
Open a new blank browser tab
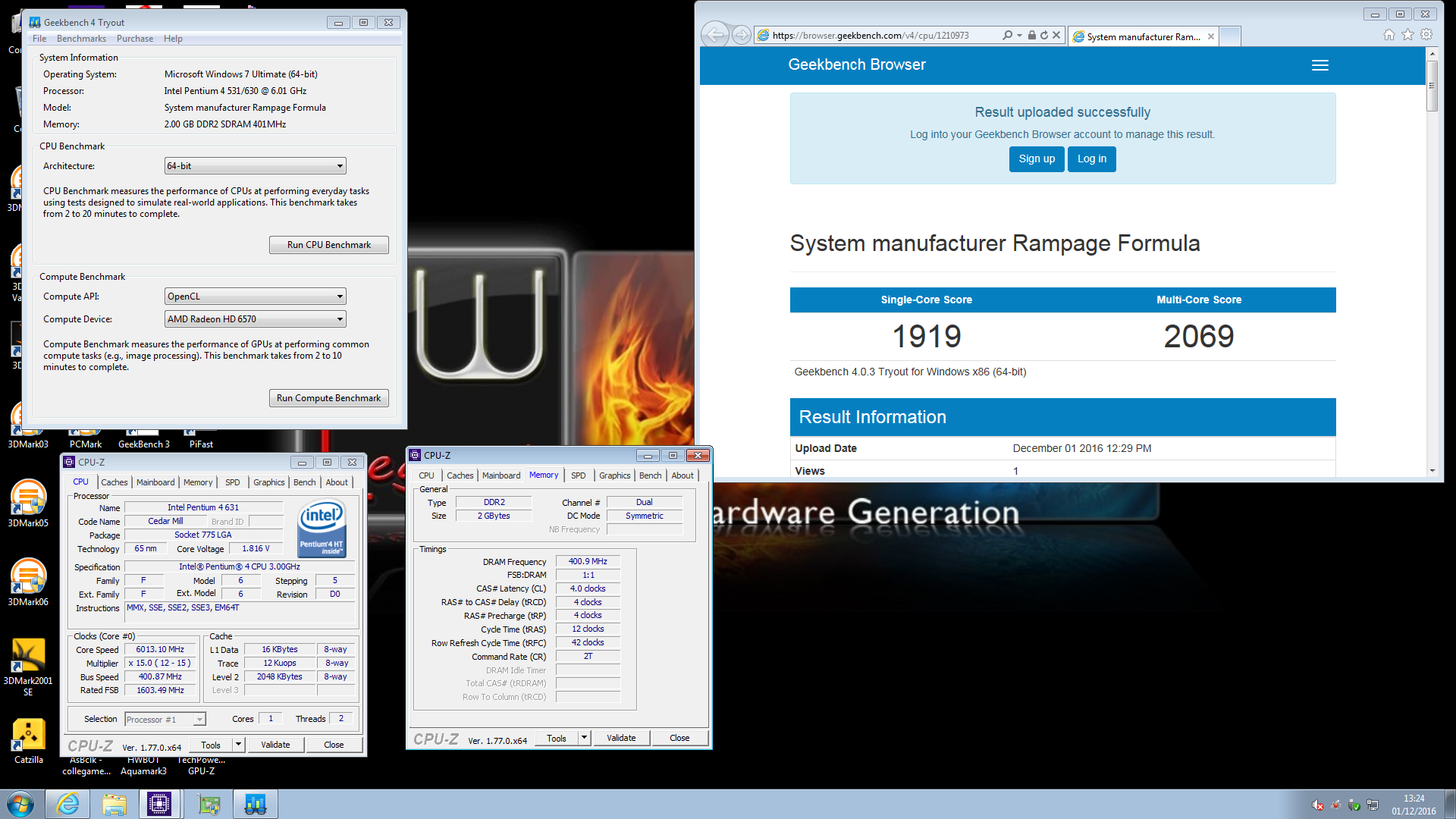point(1230,36)
